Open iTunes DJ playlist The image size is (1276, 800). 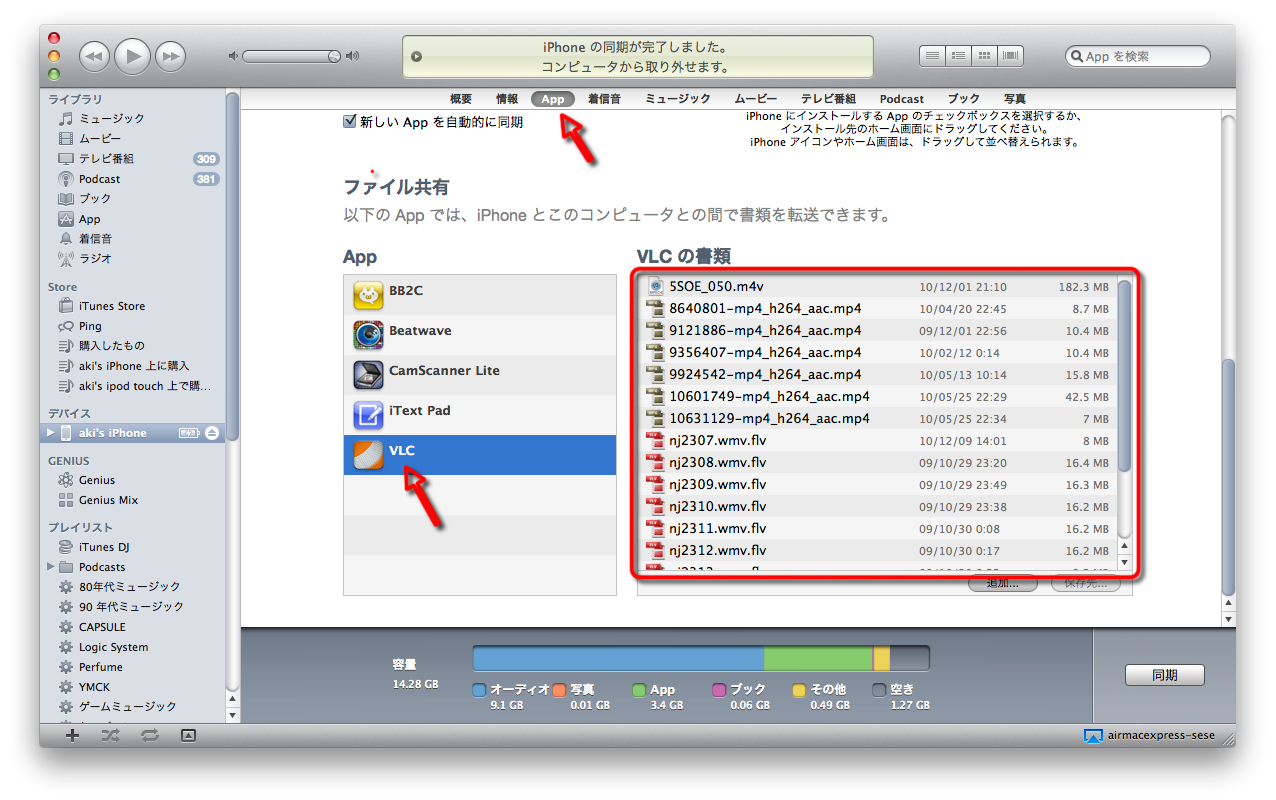(x=104, y=547)
